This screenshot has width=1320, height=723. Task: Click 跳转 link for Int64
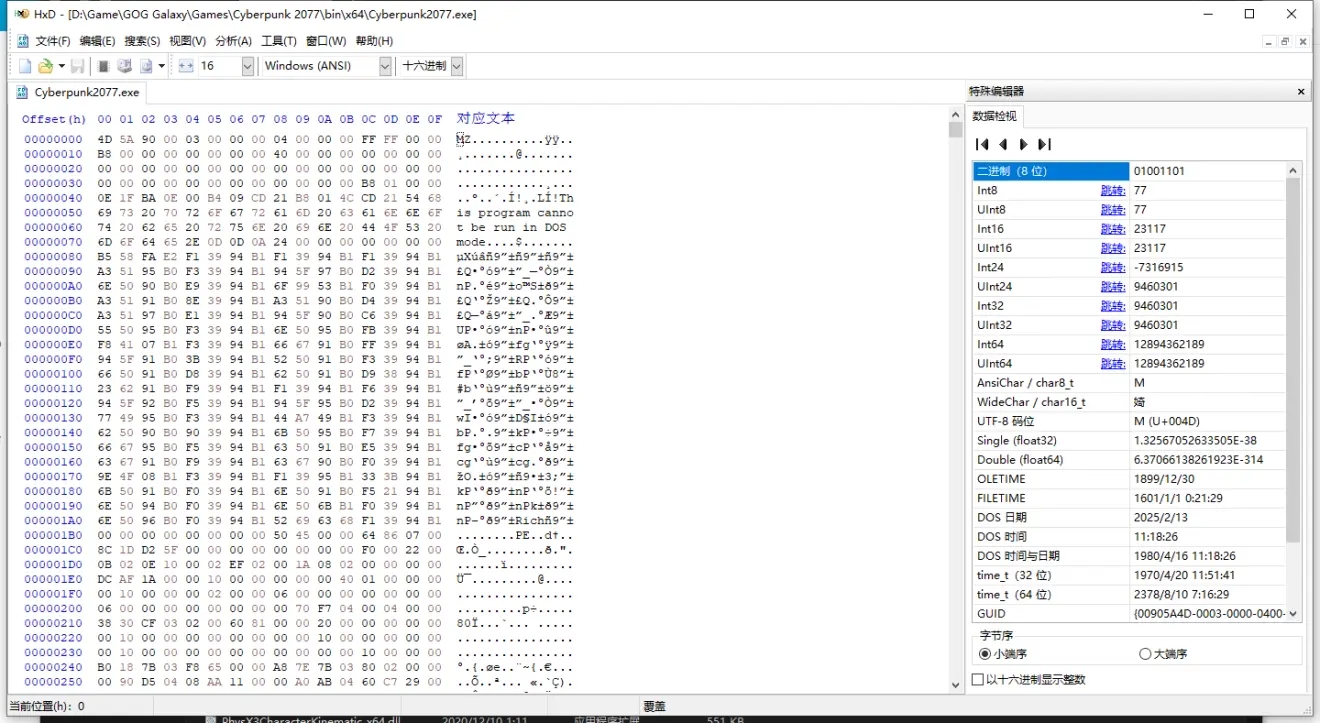pos(1112,344)
